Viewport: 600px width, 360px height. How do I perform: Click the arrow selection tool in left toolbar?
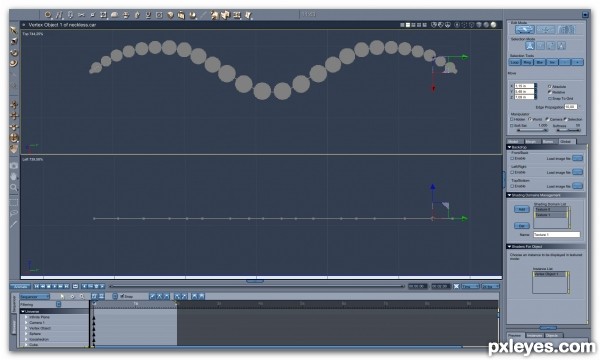tap(14, 30)
